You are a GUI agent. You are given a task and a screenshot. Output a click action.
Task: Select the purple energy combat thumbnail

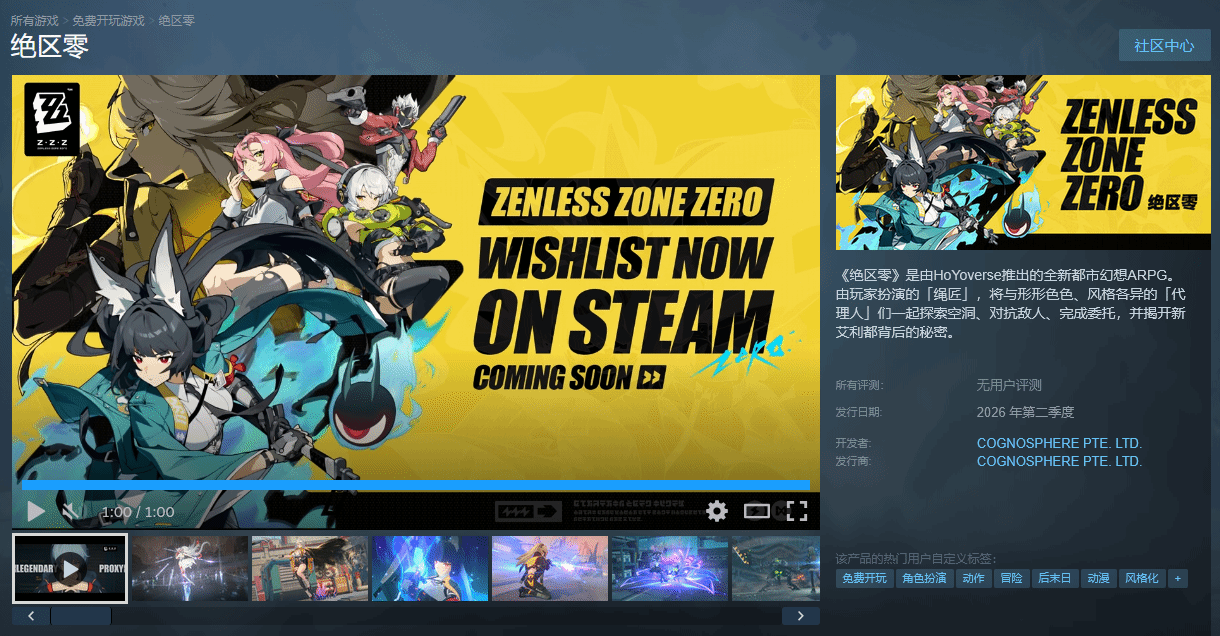click(670, 568)
